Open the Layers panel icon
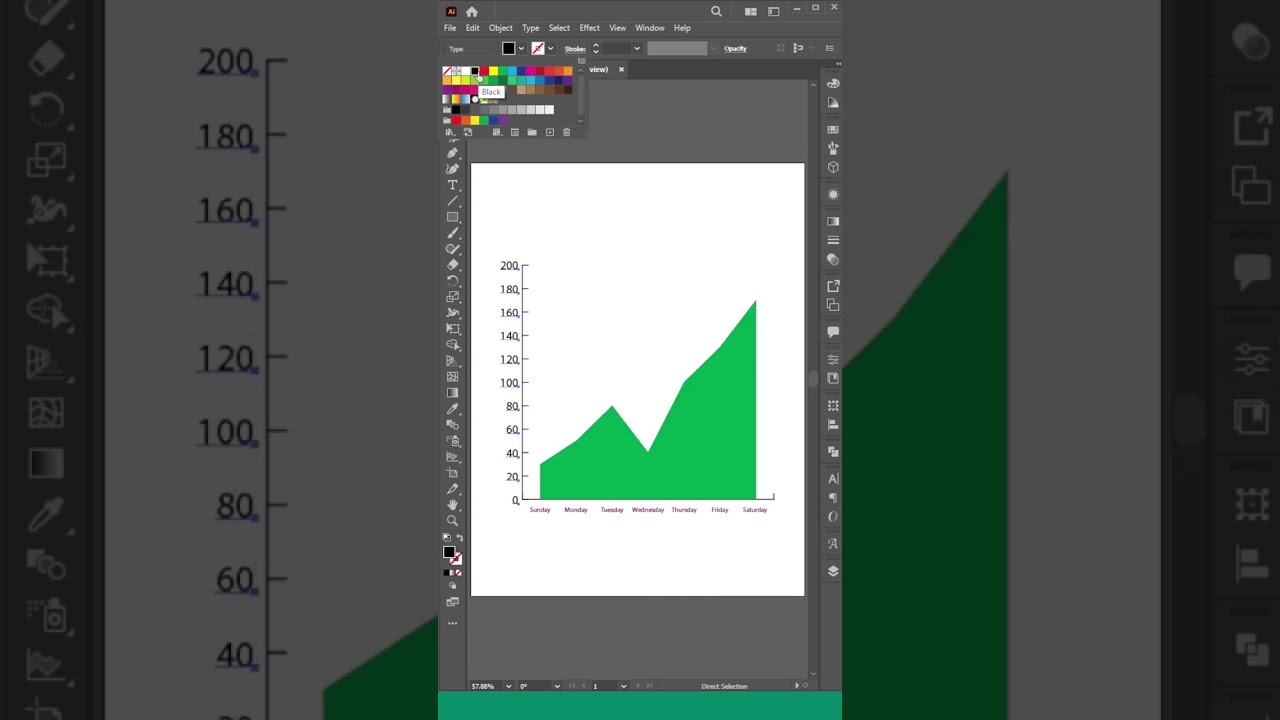The width and height of the screenshot is (1280, 720). [833, 570]
